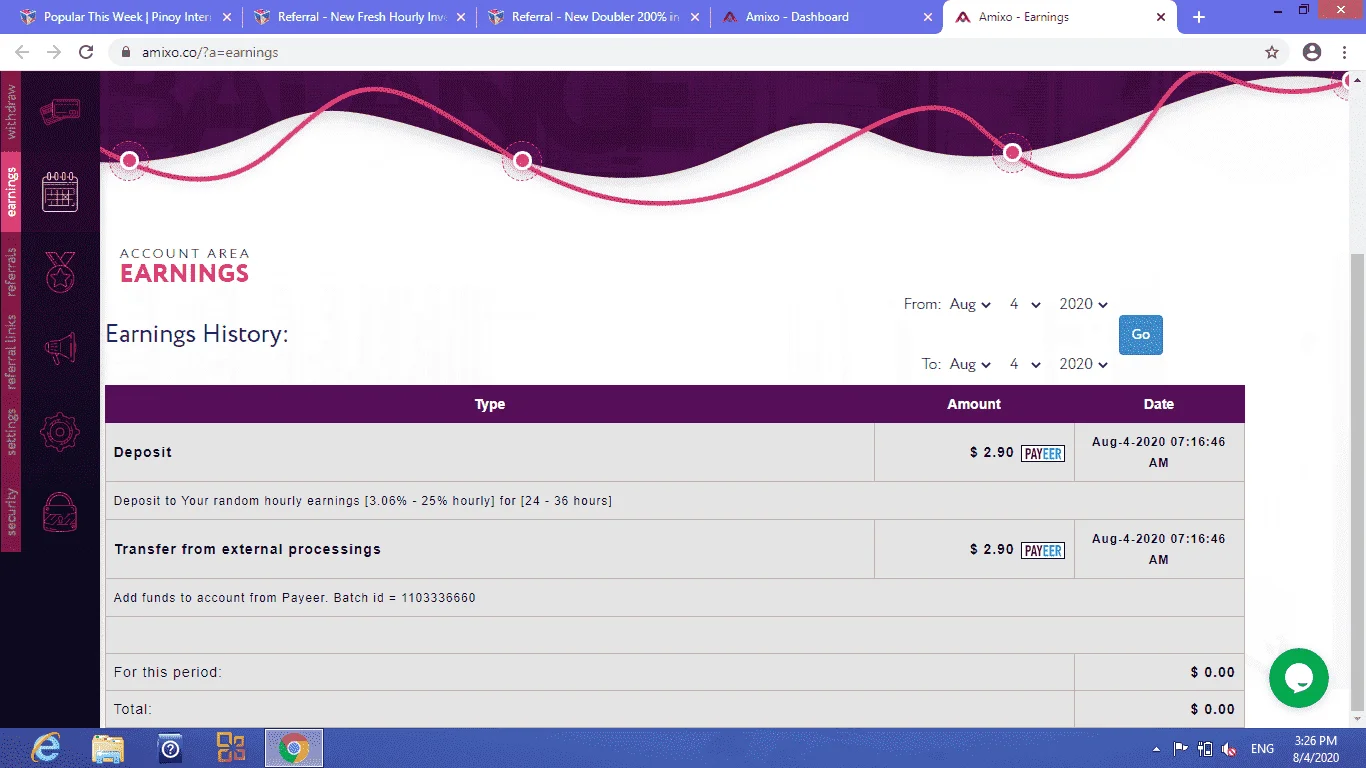Open settings label in sidebar
The image size is (1366, 768).
11,432
